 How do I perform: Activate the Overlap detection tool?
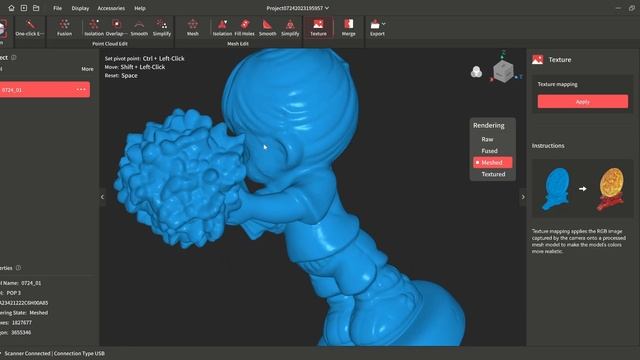coord(116,28)
